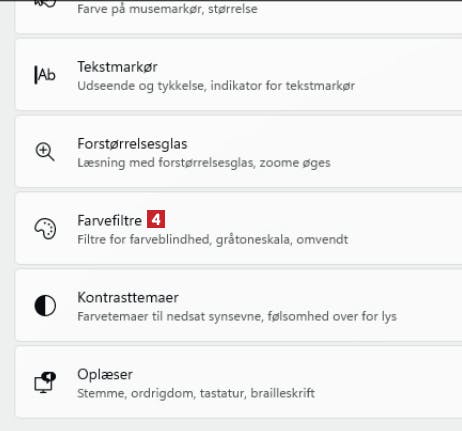The image size is (462, 431).
Task: Click the magnifier glass icon
Action: pyautogui.click(x=45, y=152)
